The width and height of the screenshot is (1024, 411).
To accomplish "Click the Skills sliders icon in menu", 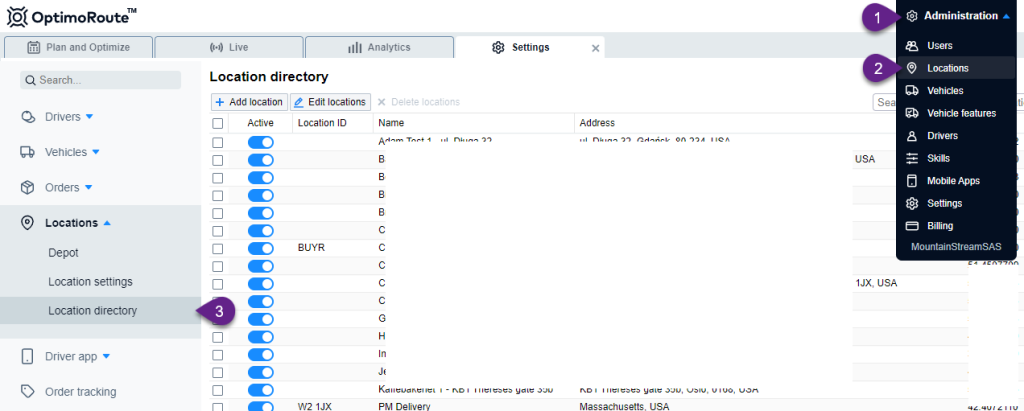I will pos(912,158).
